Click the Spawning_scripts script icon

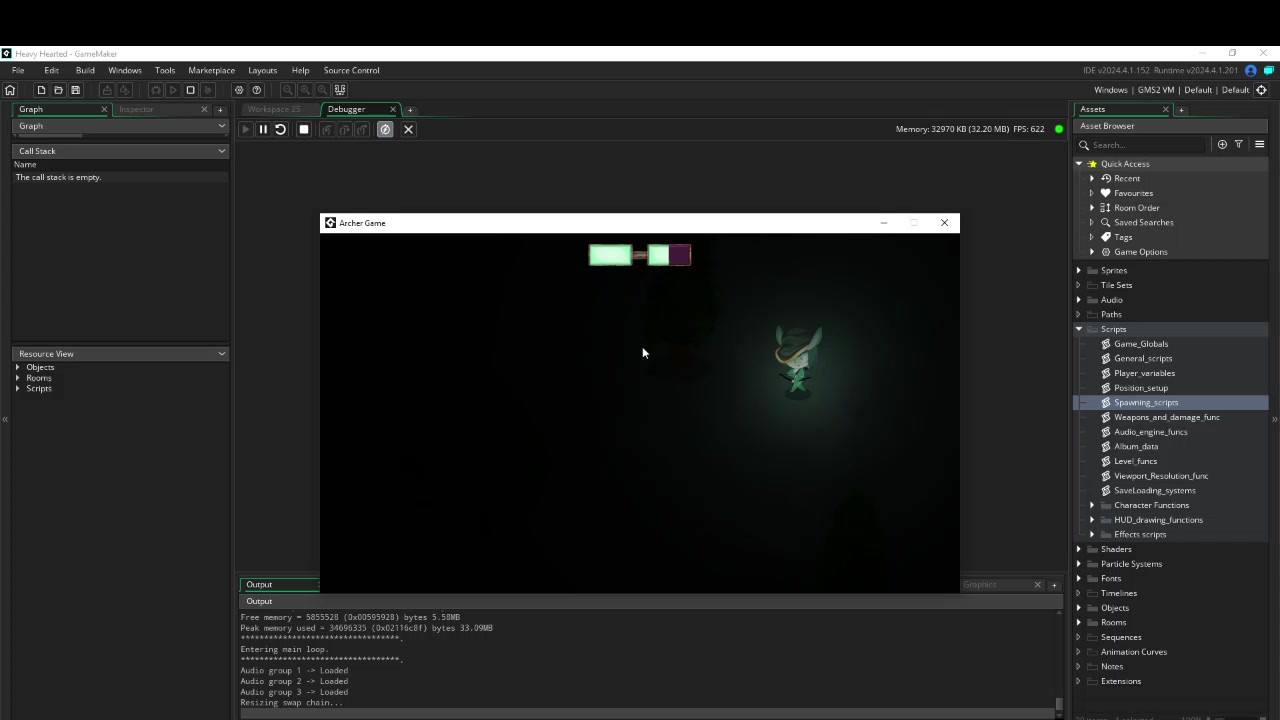tap(1106, 402)
